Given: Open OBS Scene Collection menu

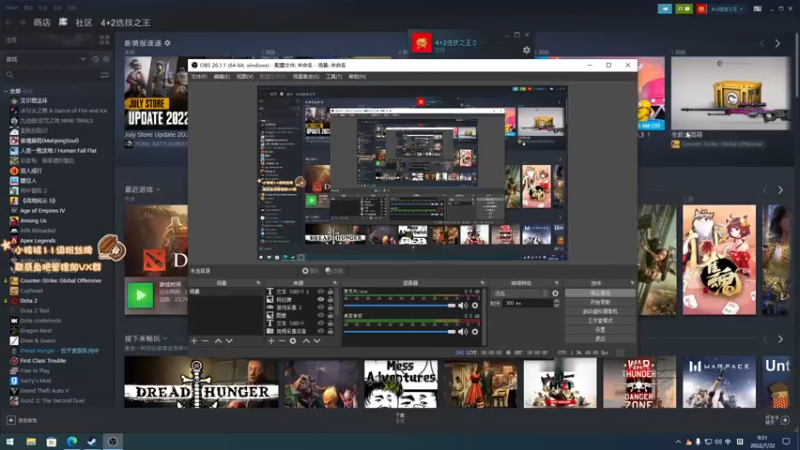Looking at the screenshot, I should pyautogui.click(x=306, y=77).
